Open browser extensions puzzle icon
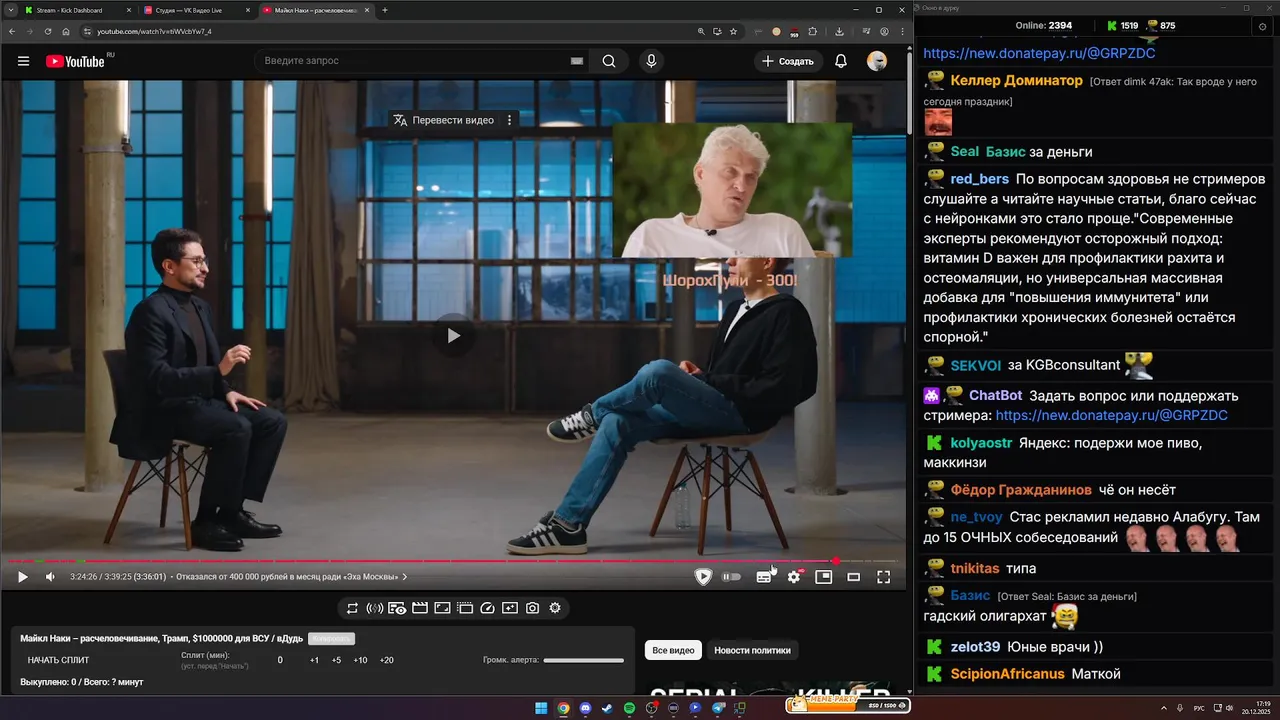Image resolution: width=1280 pixels, height=720 pixels. (x=812, y=31)
